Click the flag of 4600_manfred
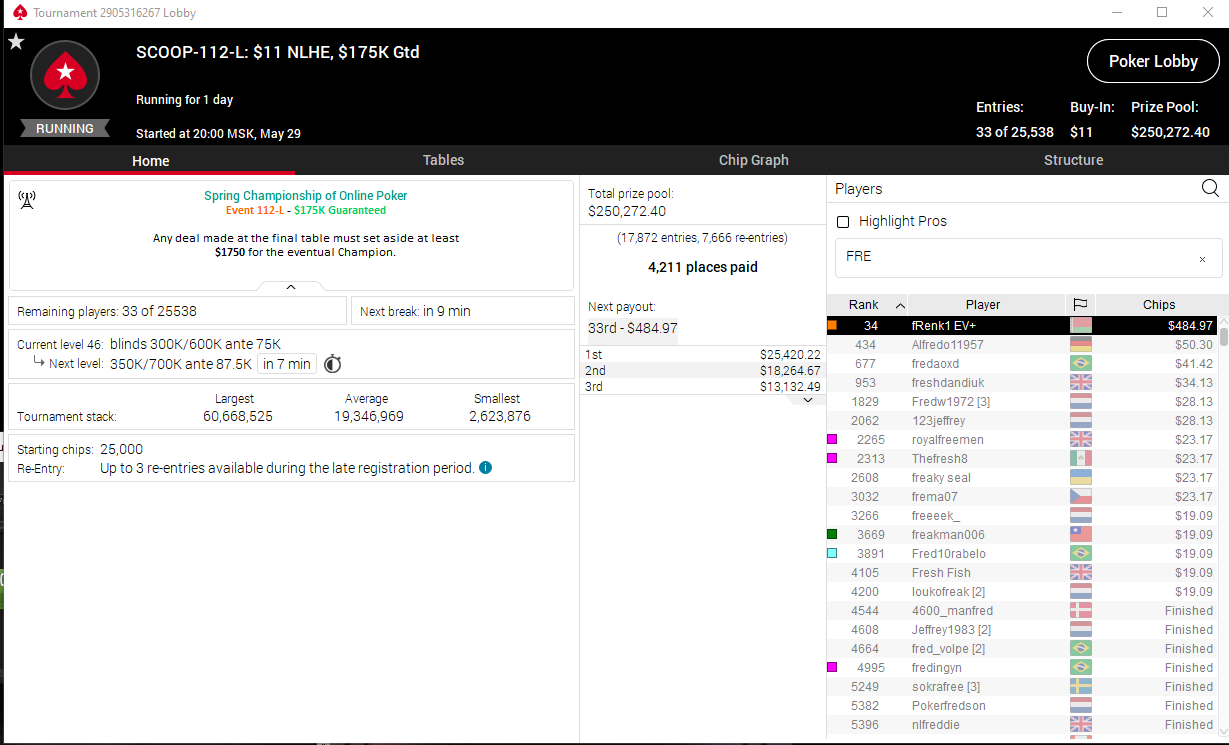This screenshot has height=745, width=1229. 1080,610
